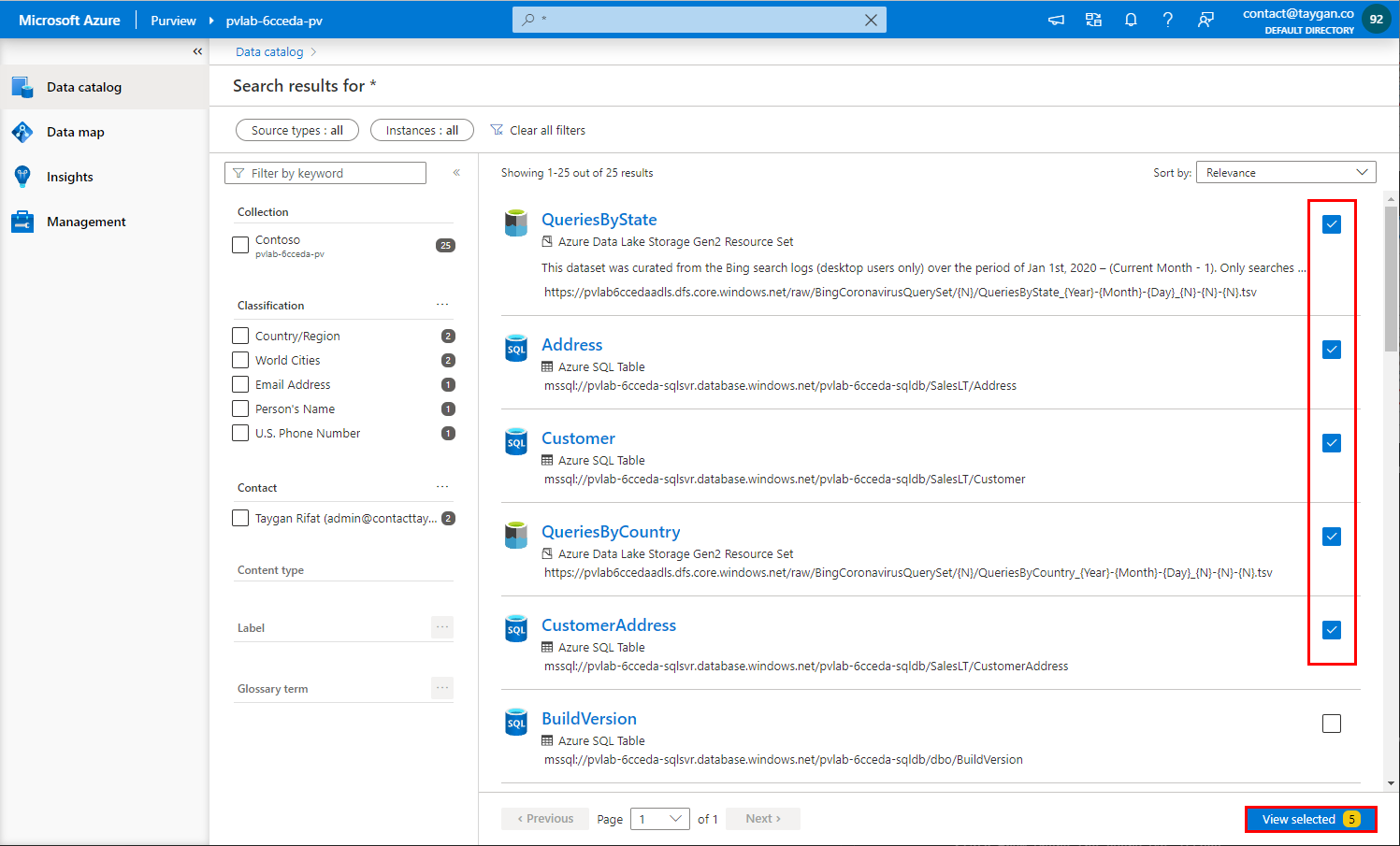Select Data map in the sidebar

tap(104, 132)
